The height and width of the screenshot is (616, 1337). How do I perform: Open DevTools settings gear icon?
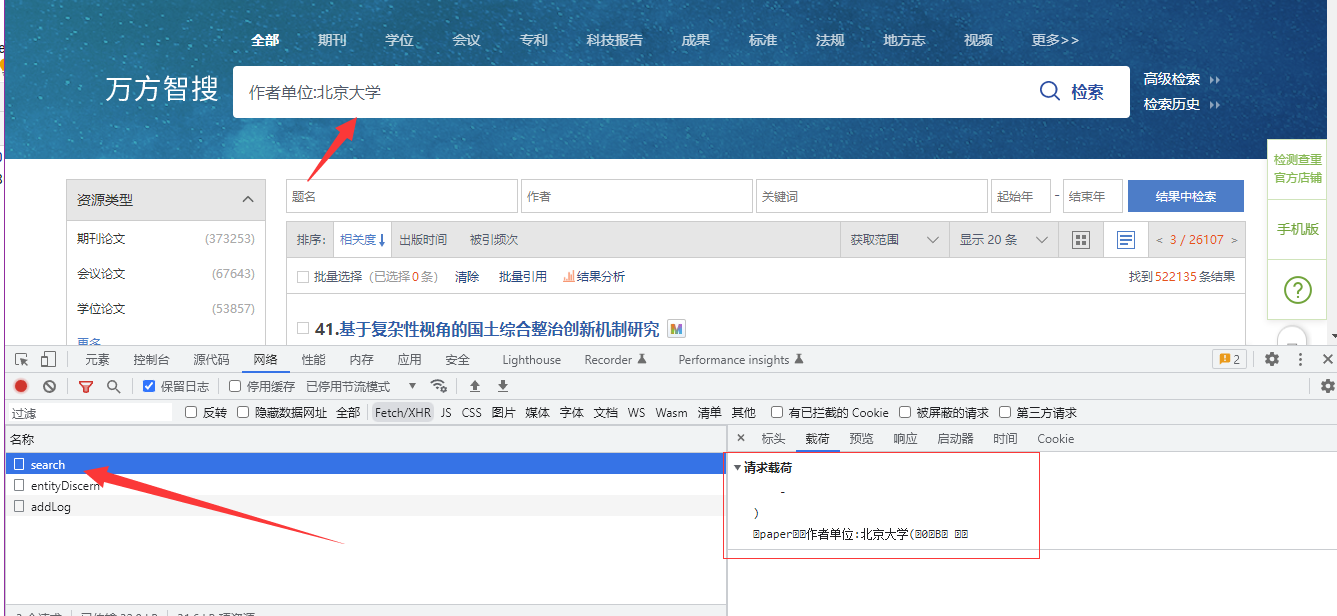point(1272,359)
